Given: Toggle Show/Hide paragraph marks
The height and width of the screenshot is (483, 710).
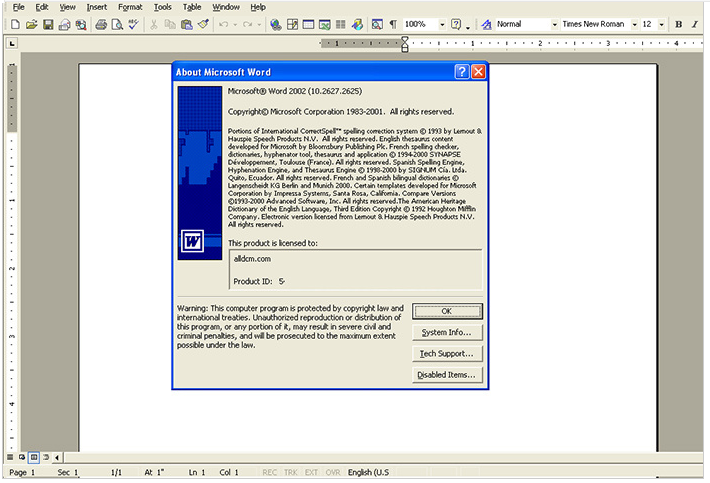Looking at the screenshot, I should (392, 24).
